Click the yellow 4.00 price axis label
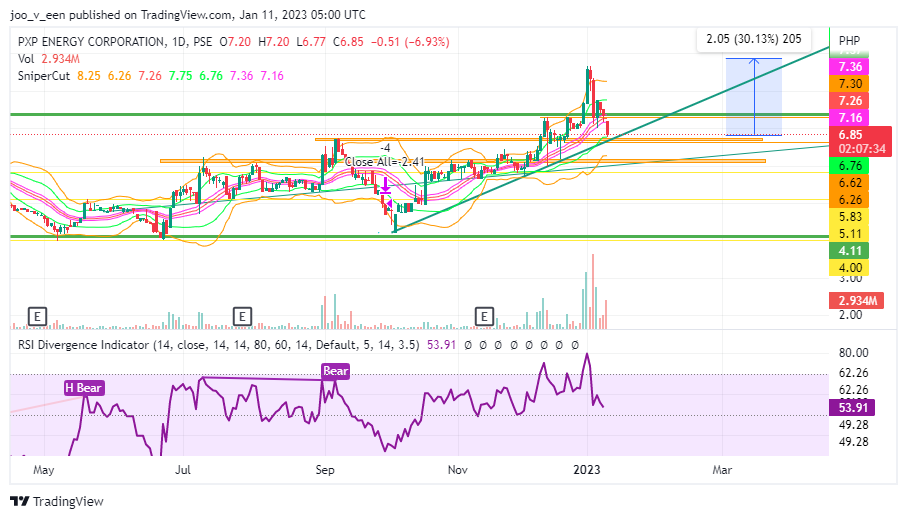907x519 pixels. [850, 268]
